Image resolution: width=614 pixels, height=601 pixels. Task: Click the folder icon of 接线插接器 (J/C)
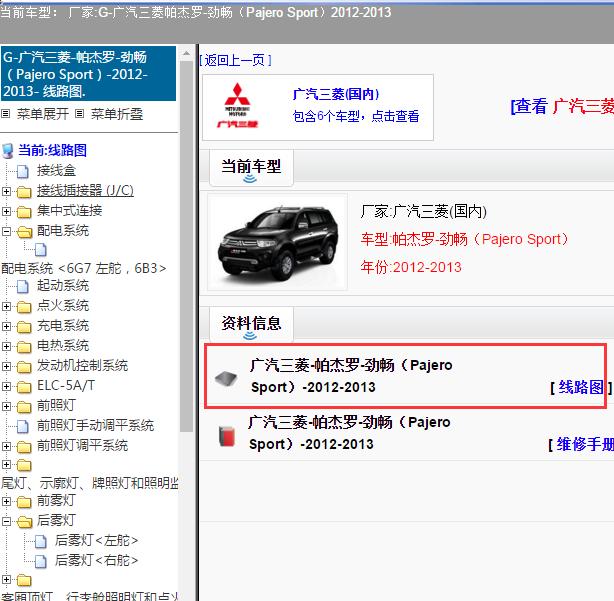[24, 191]
